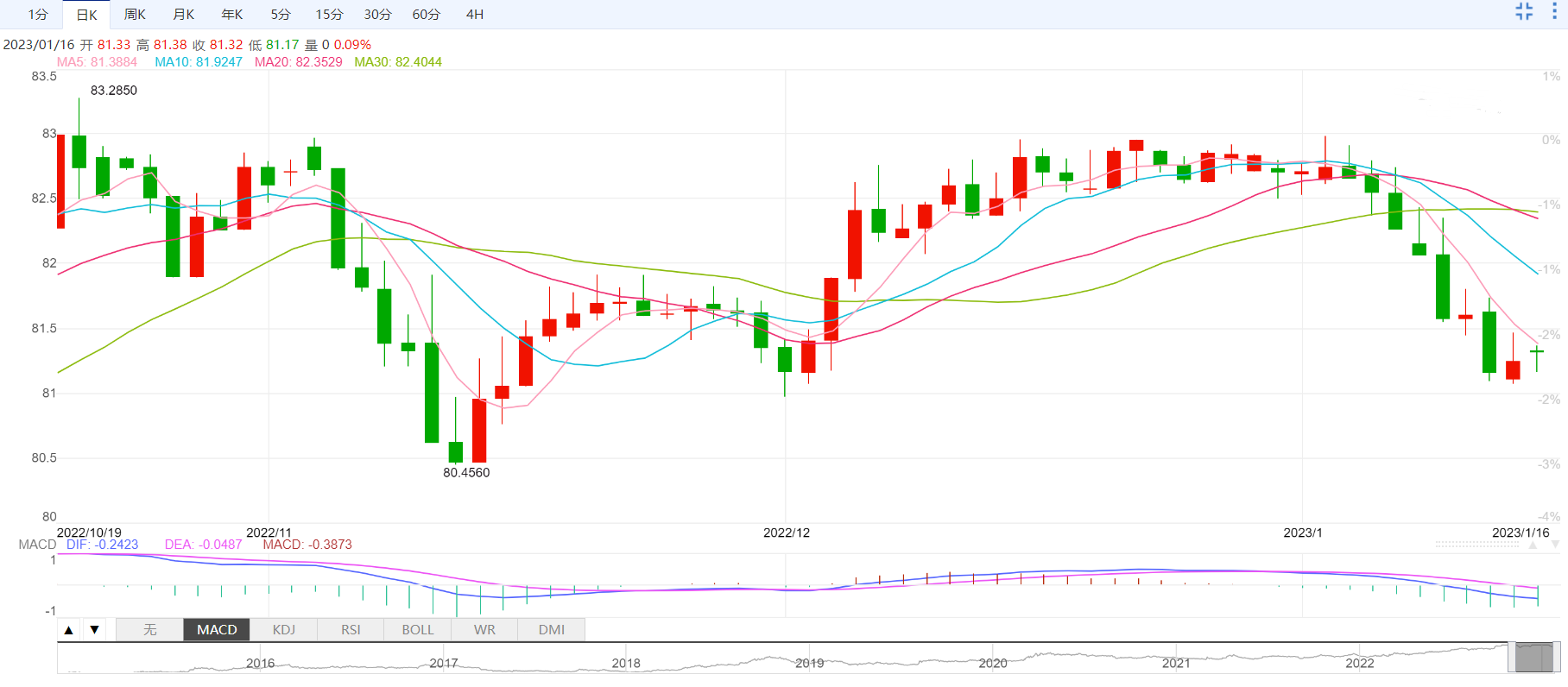The width and height of the screenshot is (1568, 687).
Task: Click the 80.4560 low price label
Action: [466, 473]
